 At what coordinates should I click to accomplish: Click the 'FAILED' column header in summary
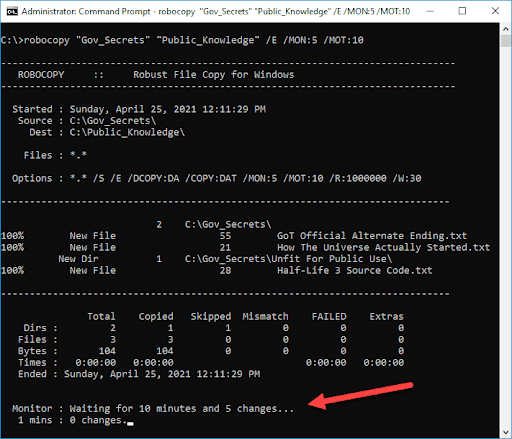click(329, 316)
